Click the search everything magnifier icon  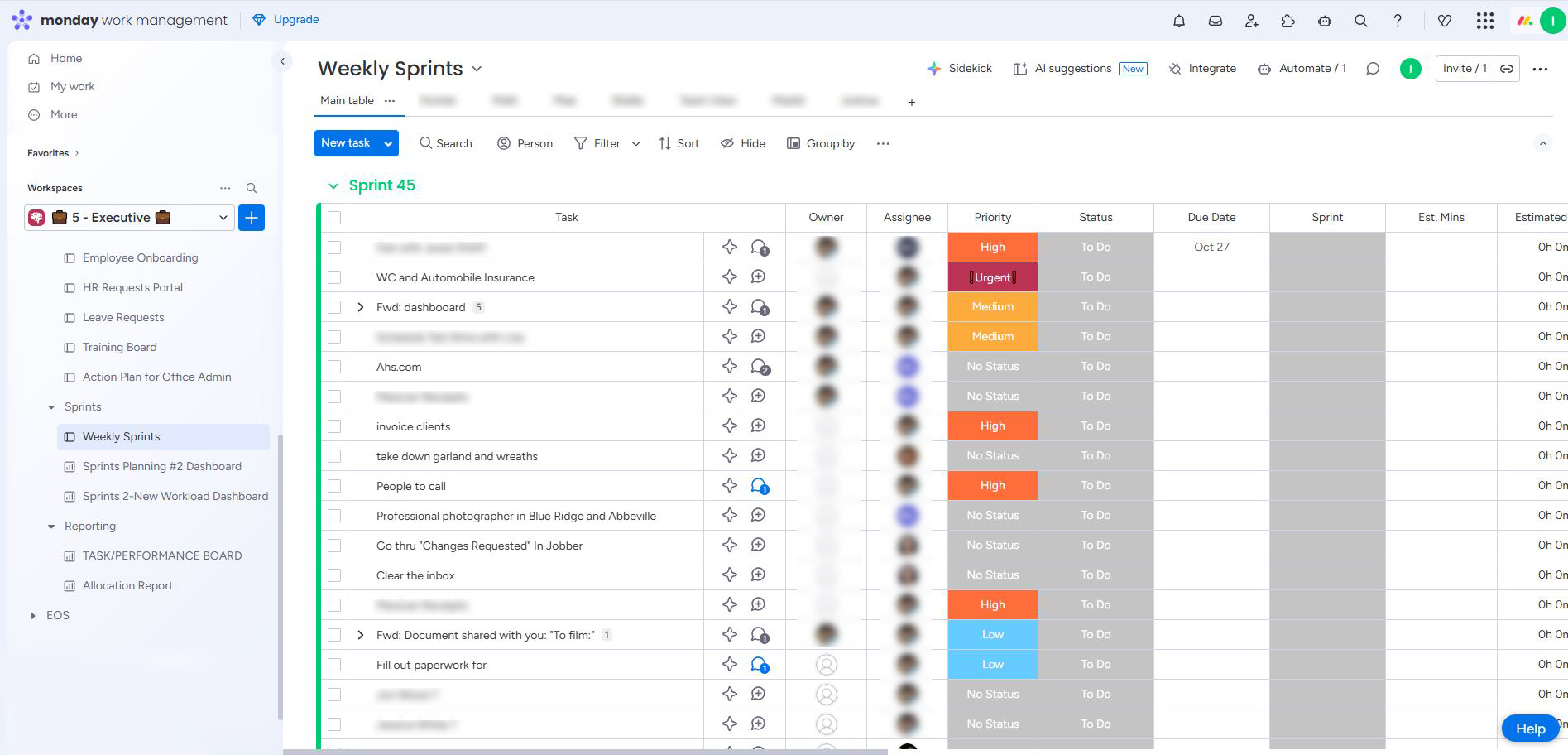pyautogui.click(x=1360, y=21)
